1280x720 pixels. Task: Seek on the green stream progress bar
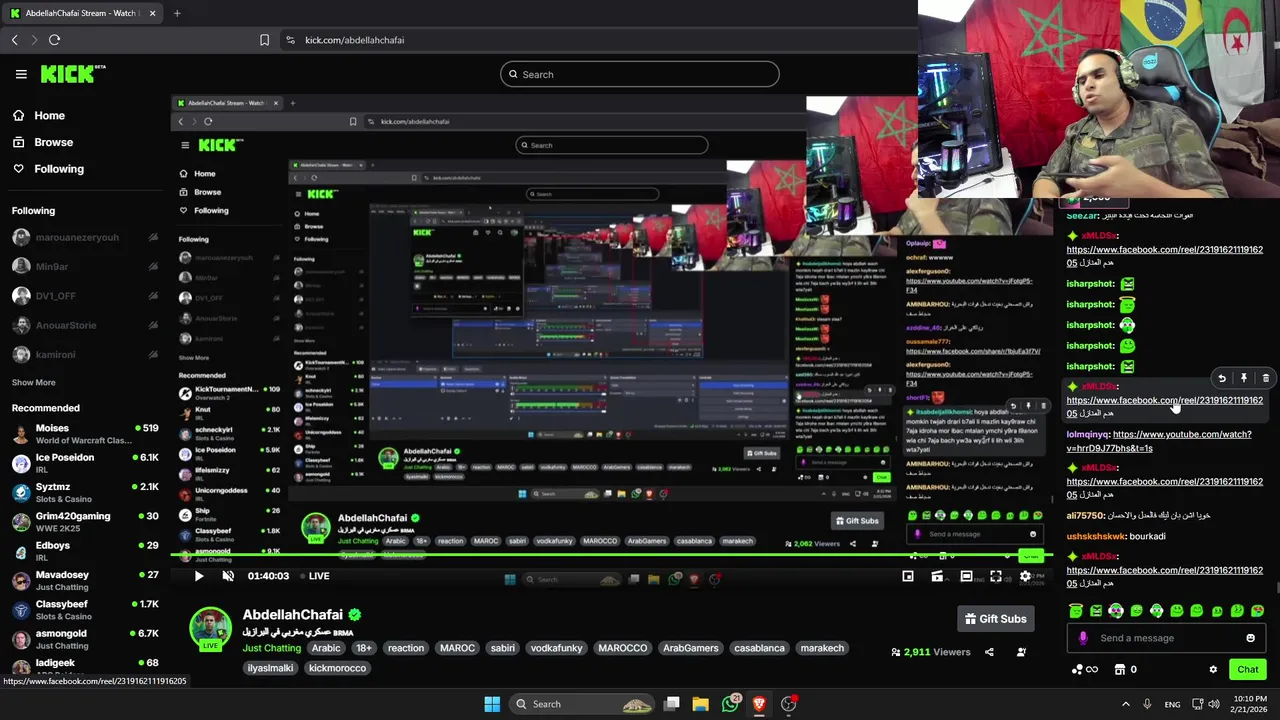(x=610, y=555)
